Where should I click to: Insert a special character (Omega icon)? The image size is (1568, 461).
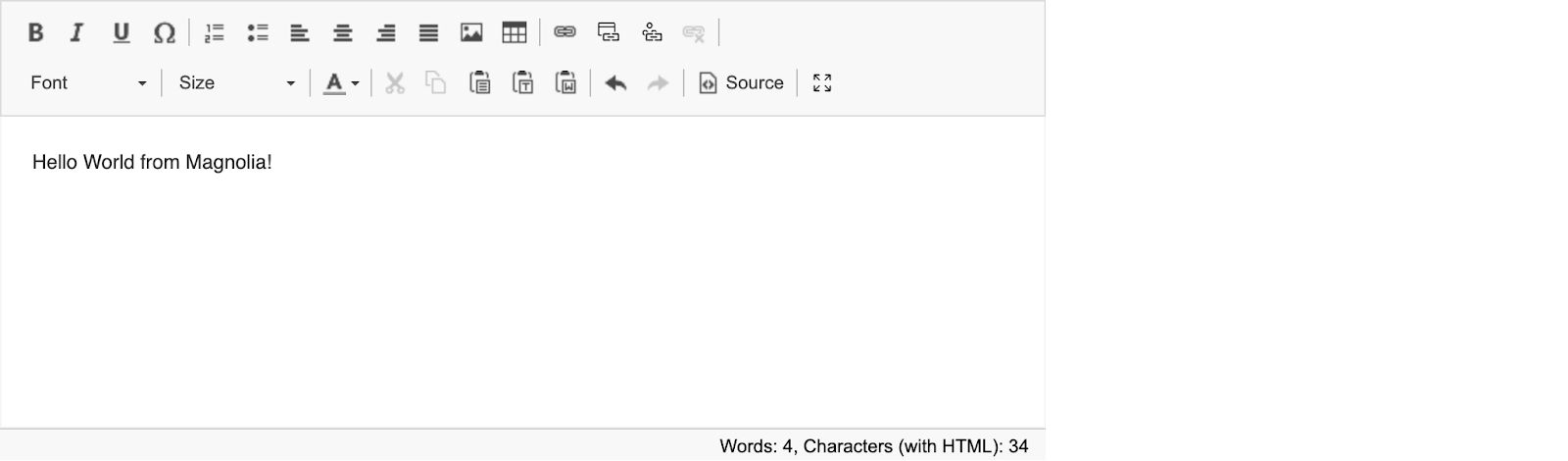click(164, 32)
